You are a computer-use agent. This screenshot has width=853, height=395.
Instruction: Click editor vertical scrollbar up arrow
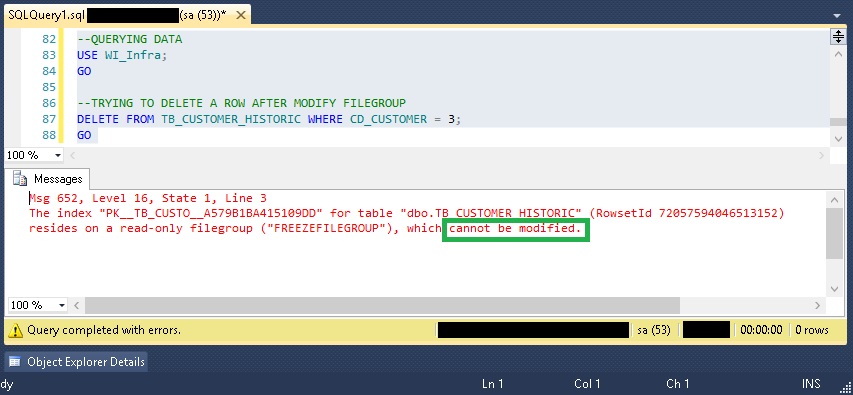point(837,54)
